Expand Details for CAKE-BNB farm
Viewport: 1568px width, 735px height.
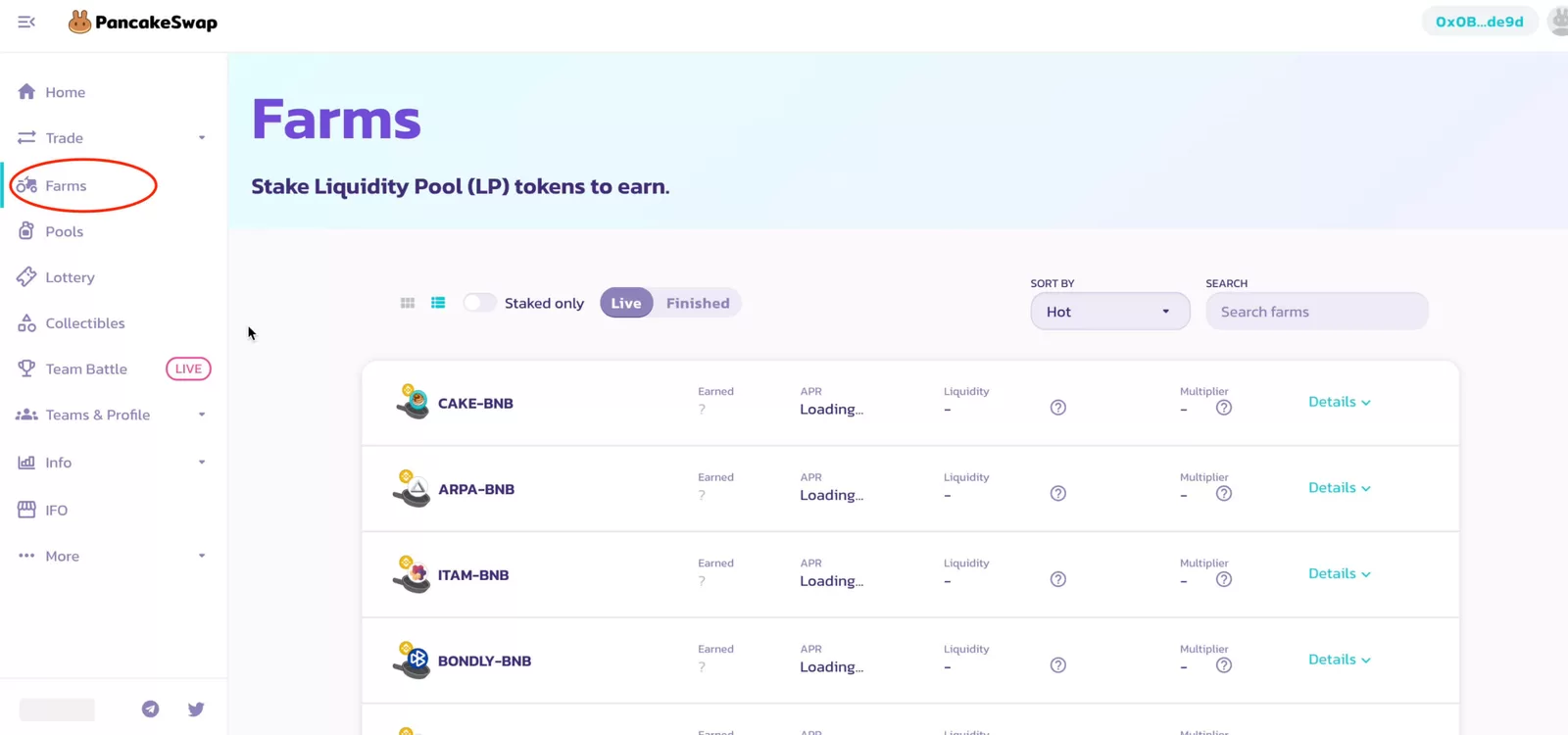1340,402
